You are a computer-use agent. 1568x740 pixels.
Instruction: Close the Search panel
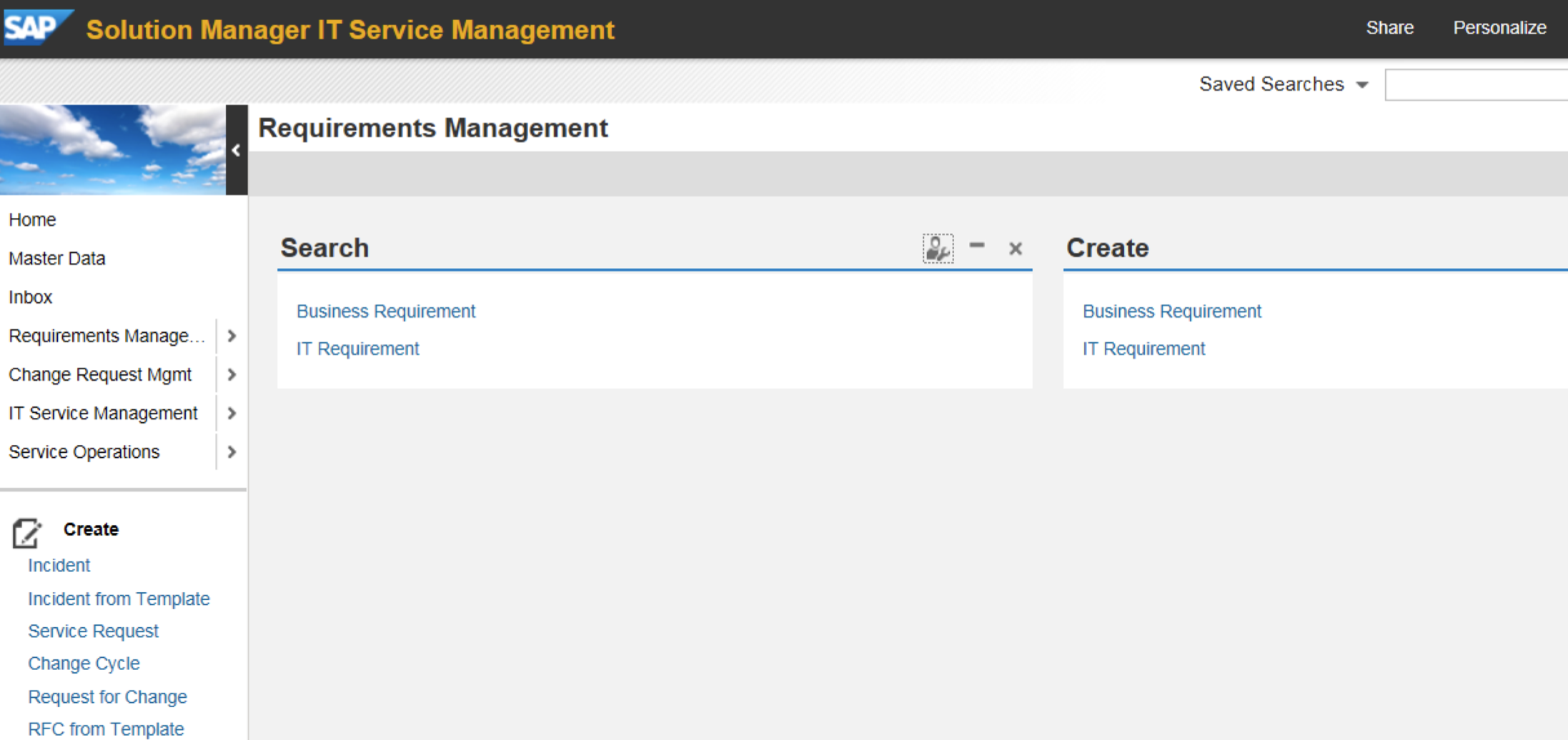point(1015,249)
